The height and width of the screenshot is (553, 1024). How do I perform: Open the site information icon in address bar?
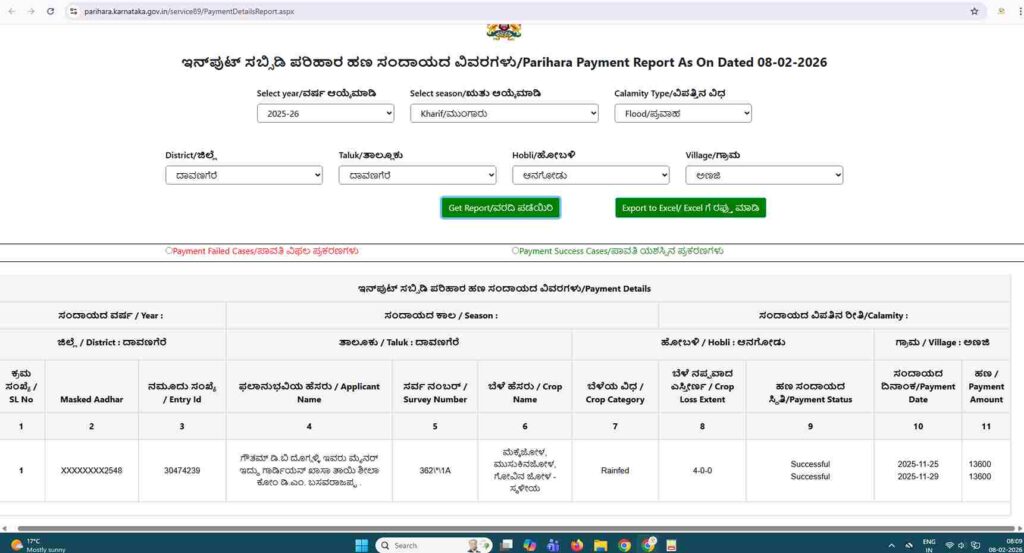[x=73, y=11]
